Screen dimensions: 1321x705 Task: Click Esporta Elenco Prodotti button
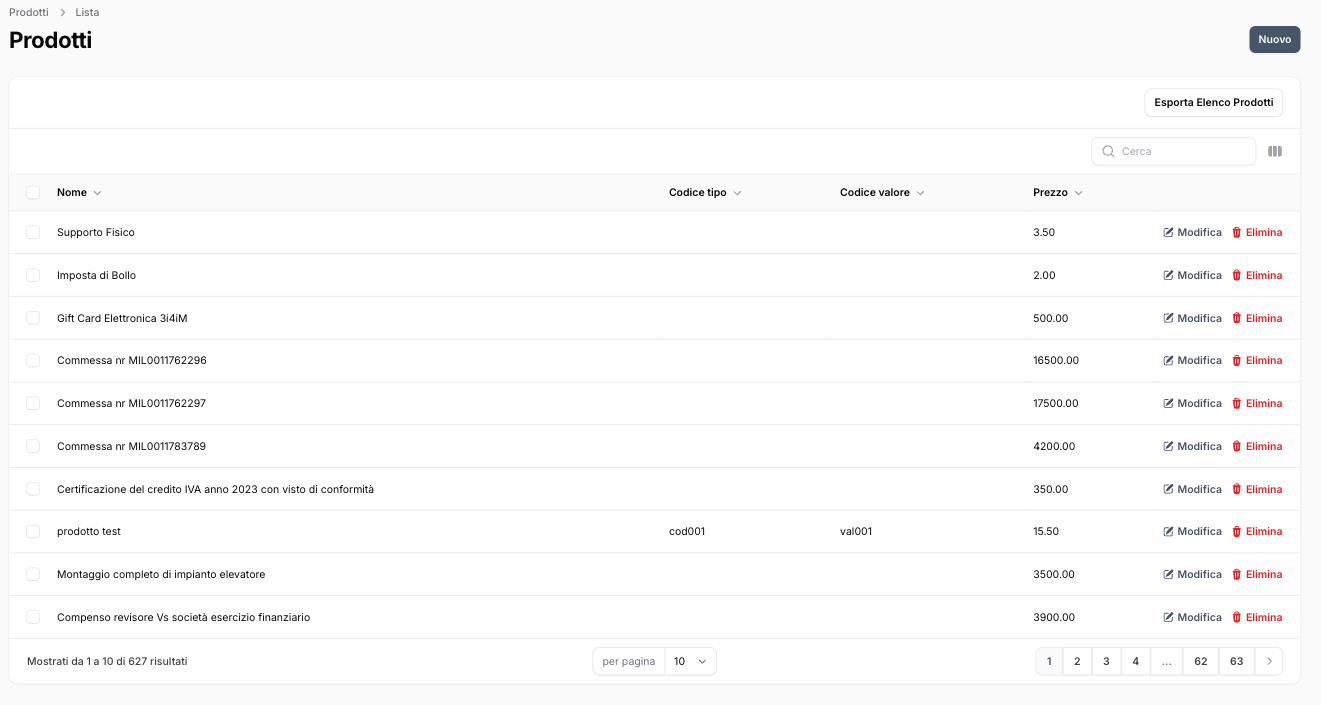[x=1213, y=103]
